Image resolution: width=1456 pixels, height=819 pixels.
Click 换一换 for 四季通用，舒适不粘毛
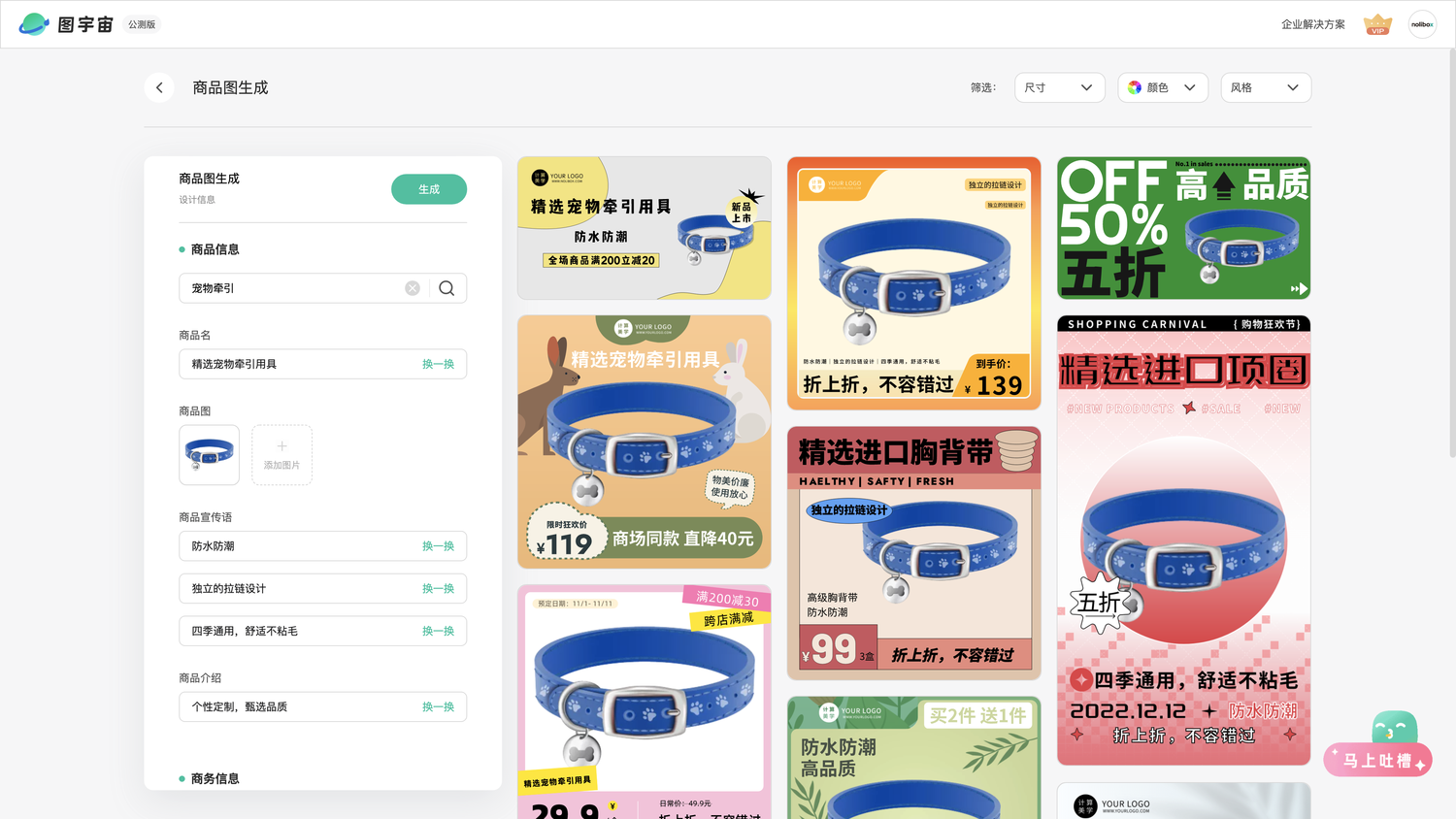[x=438, y=631]
